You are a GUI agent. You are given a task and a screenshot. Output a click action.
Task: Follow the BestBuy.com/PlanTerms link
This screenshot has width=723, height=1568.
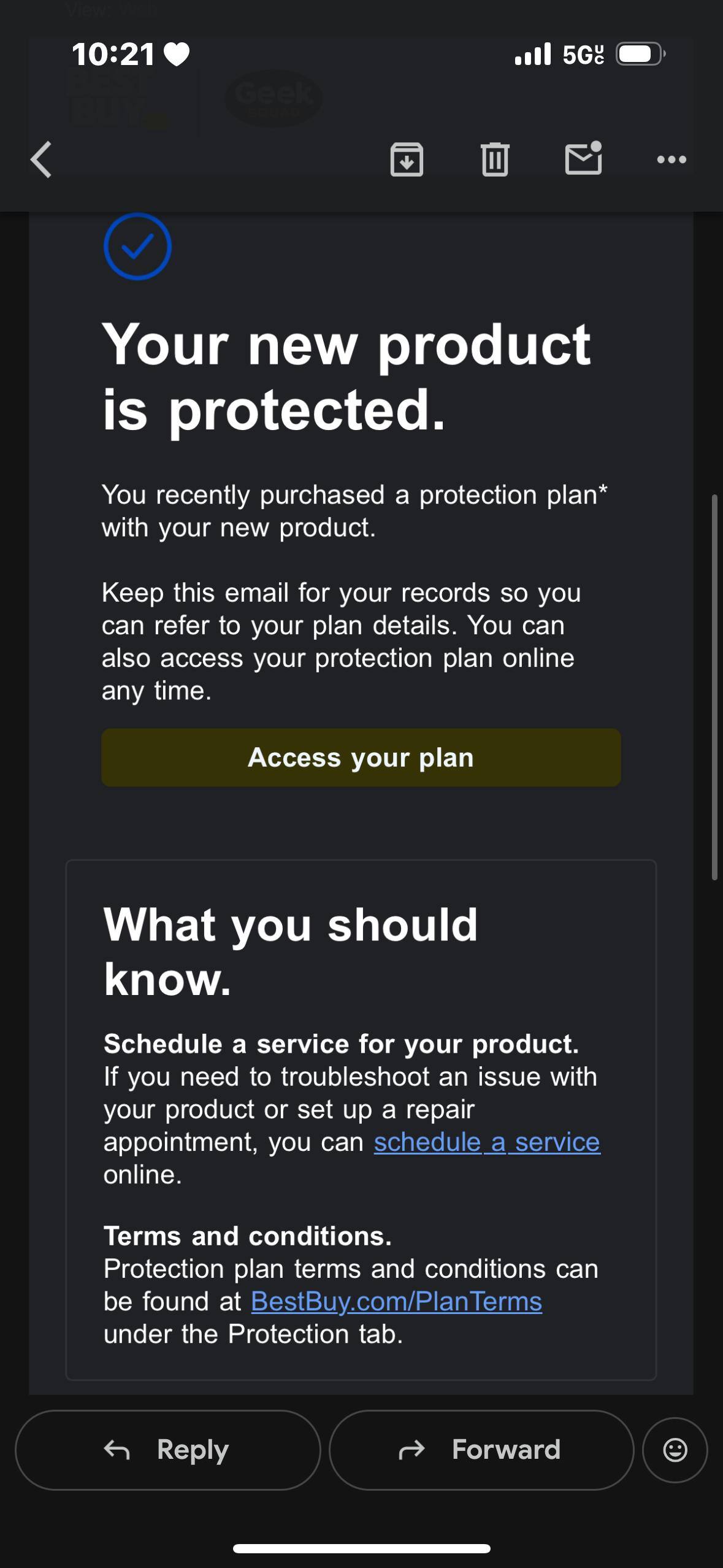(x=396, y=1302)
